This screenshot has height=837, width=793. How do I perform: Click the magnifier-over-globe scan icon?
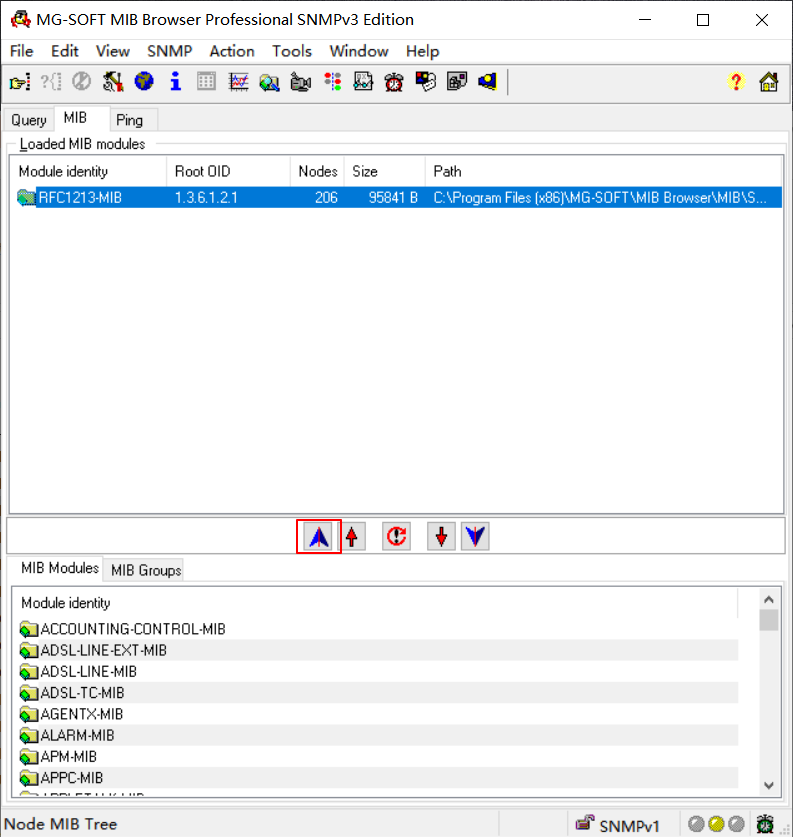pyautogui.click(x=269, y=82)
